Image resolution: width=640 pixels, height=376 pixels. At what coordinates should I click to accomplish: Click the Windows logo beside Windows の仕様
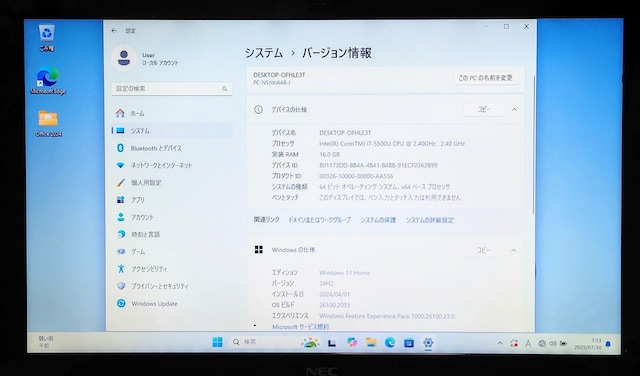(258, 249)
